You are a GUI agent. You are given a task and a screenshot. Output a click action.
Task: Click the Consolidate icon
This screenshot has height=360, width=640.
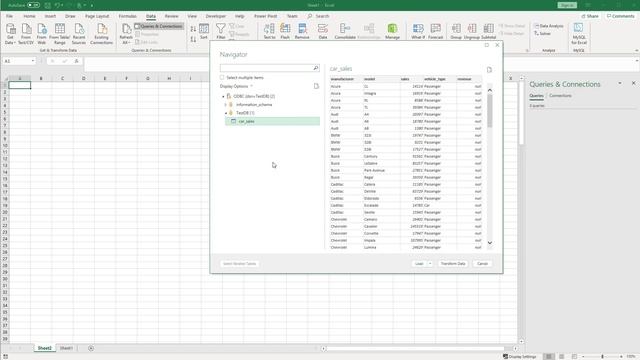[x=345, y=29]
